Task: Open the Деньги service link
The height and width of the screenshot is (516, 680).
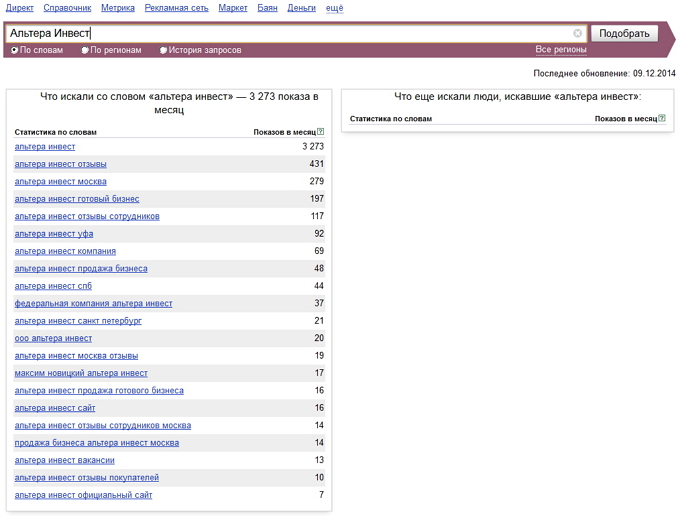Action: point(301,8)
